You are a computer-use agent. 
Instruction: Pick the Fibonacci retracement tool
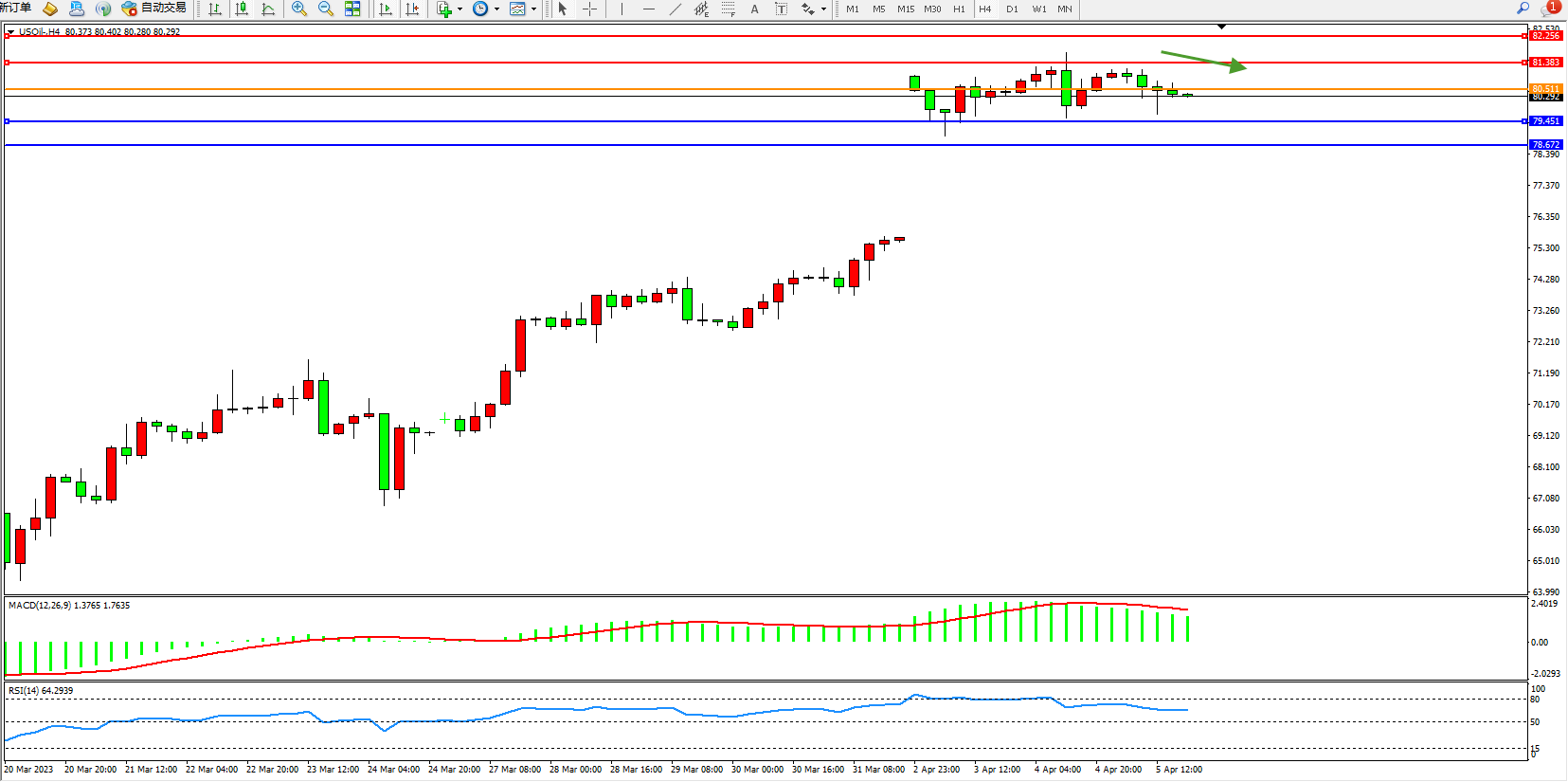[x=728, y=9]
